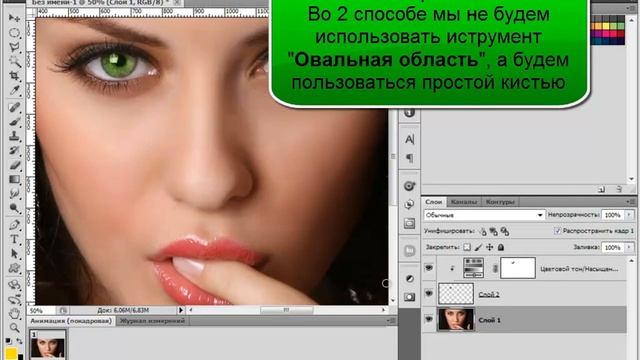This screenshot has width=640, height=360.
Task: Click the Заливка 100% field
Action: 613,247
